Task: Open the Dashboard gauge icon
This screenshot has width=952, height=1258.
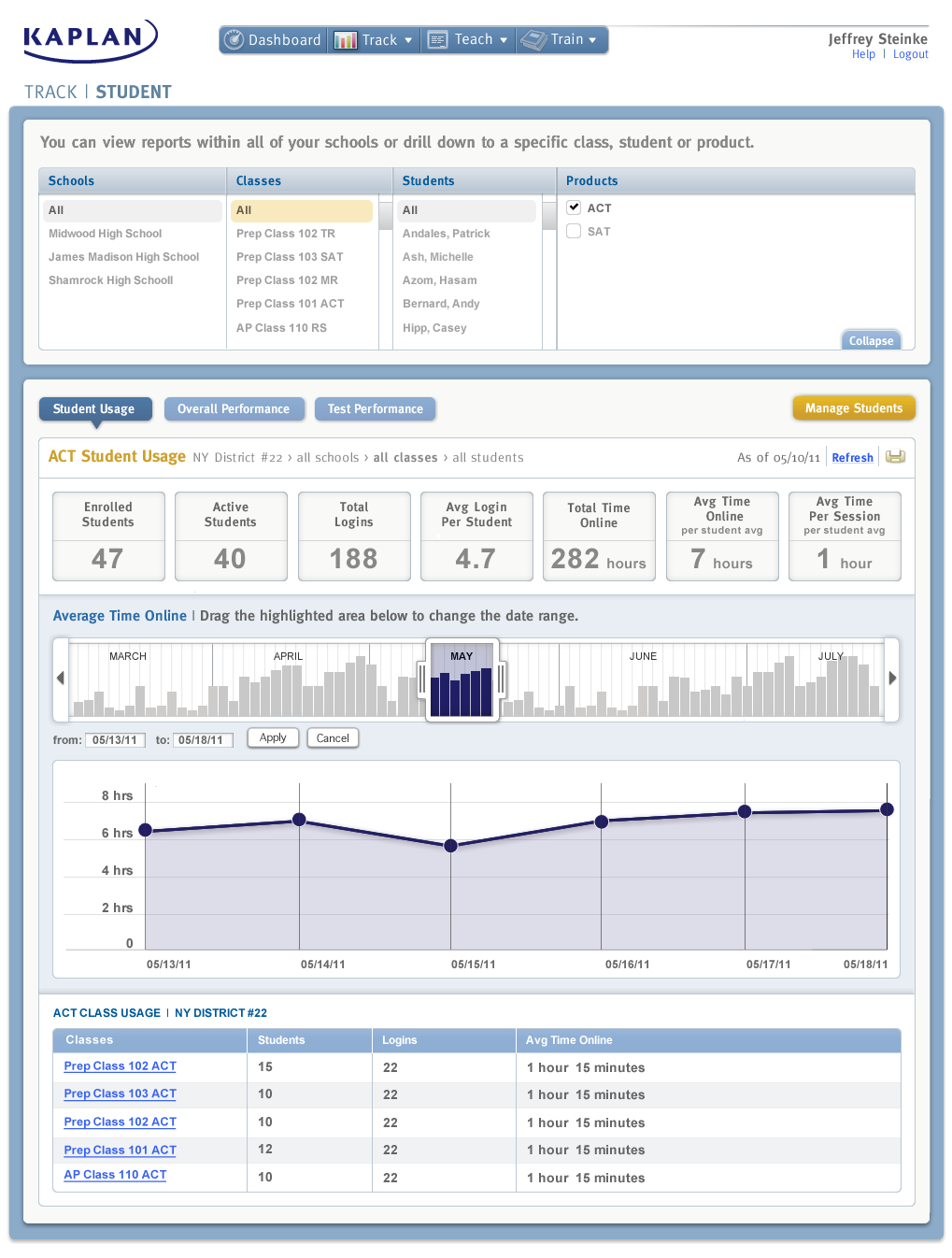Action: pos(234,39)
